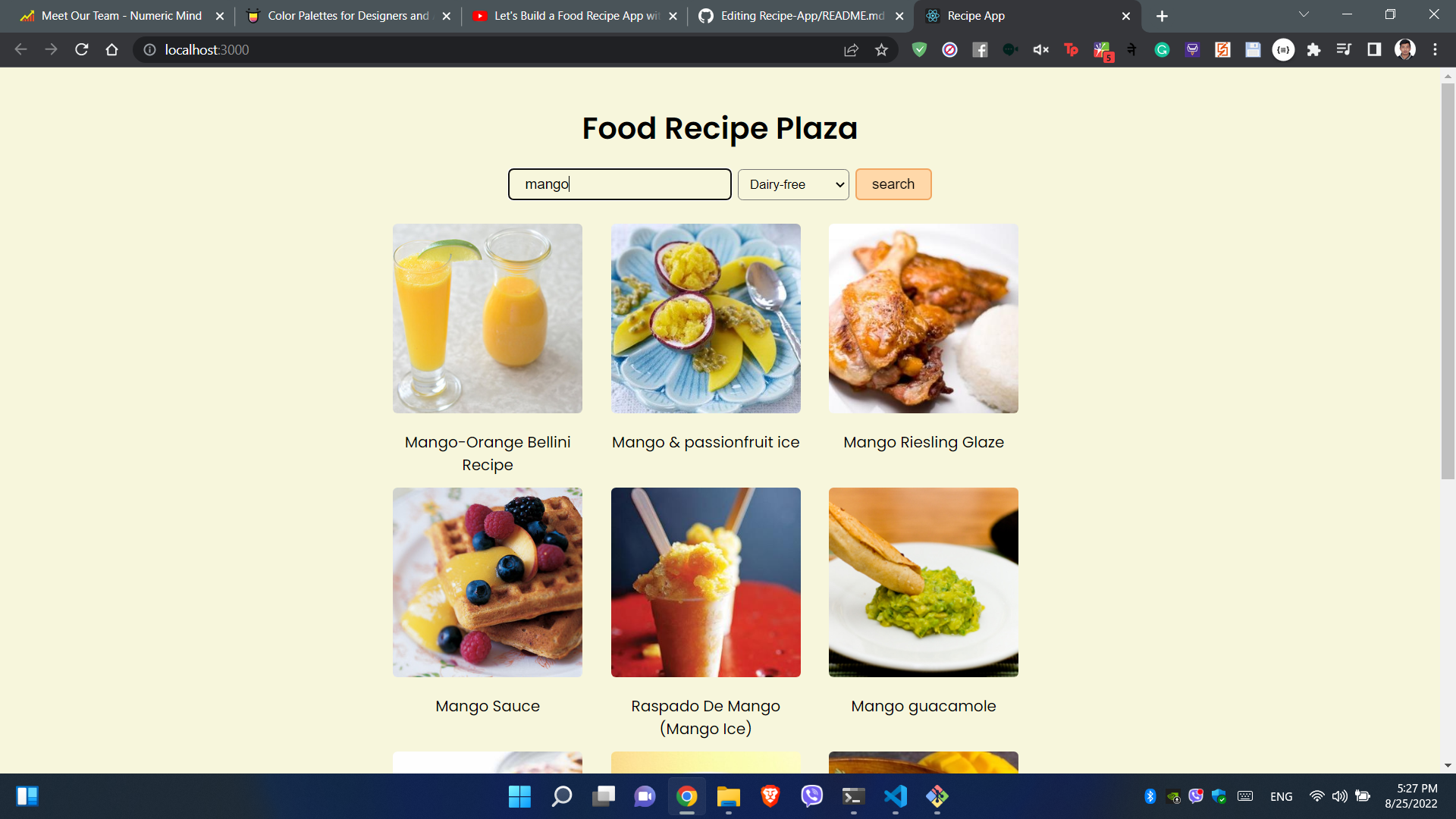
Task: Open File Explorer from the taskbar
Action: coord(728,797)
